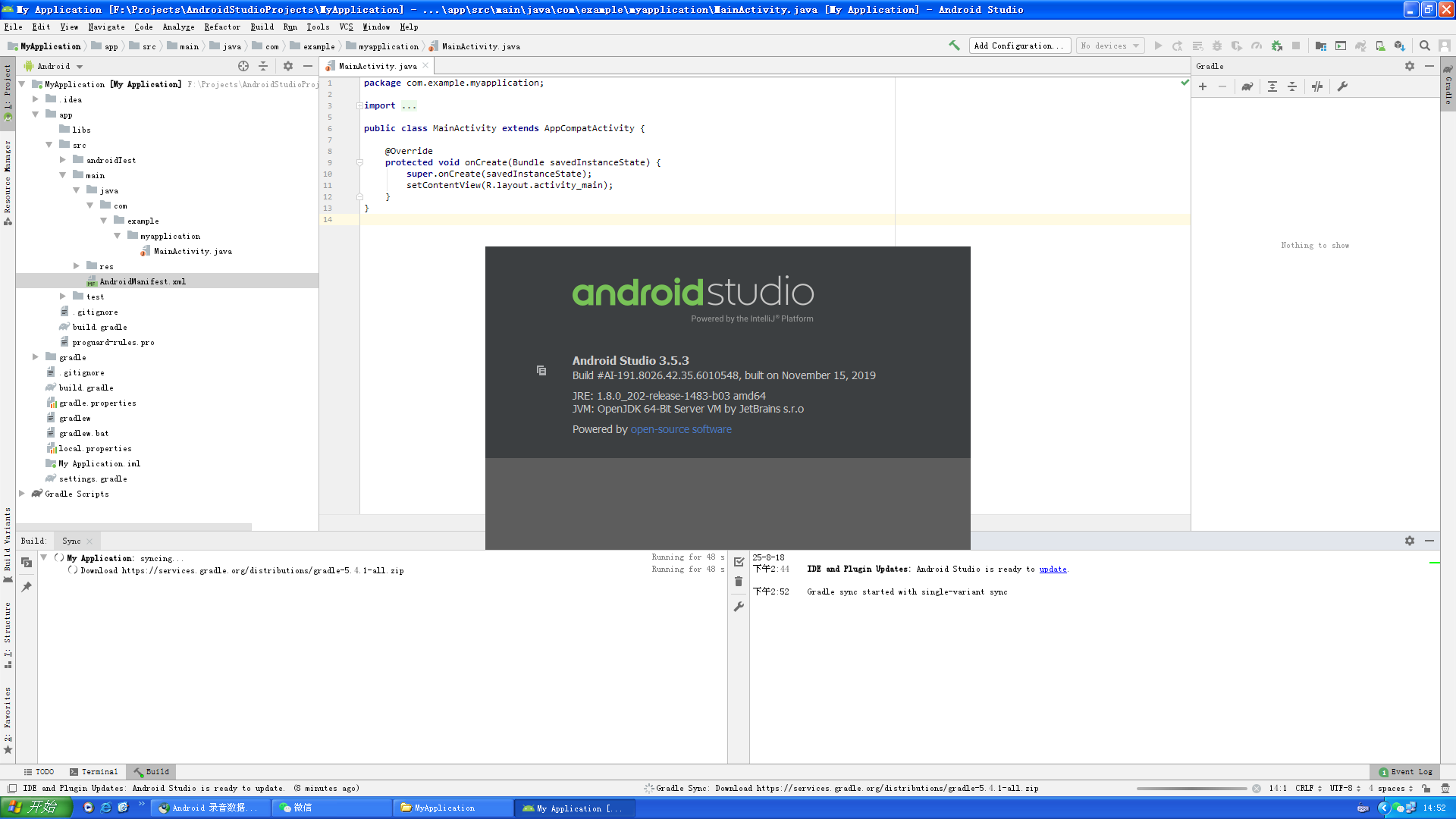Screen dimensions: 1456x819
Task: Click the Mark all as read icon in Event Log
Action: (739, 562)
